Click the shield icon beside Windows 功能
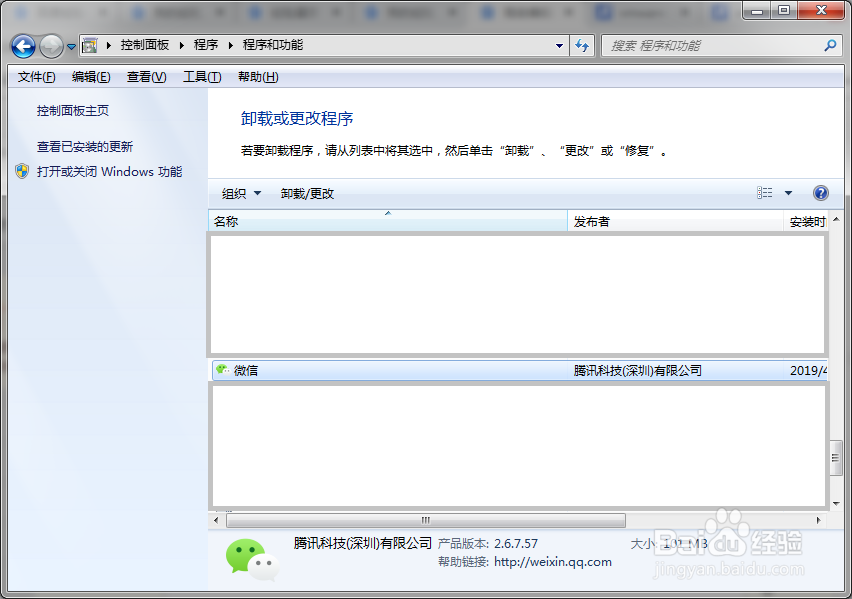This screenshot has height=599, width=852. click(x=21, y=170)
